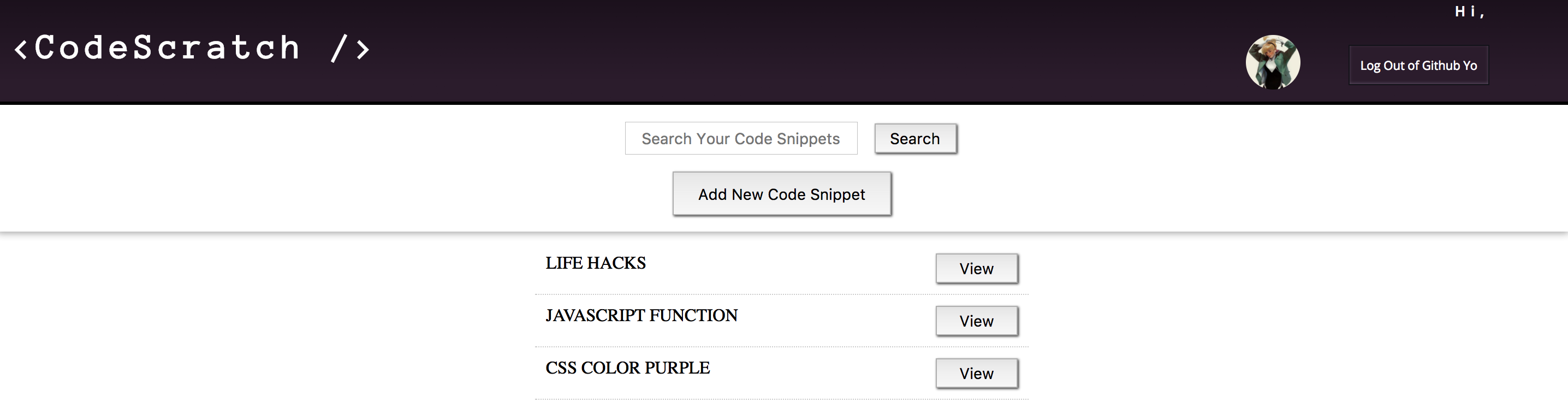Add New Code Snippet
This screenshot has height=414, width=1568.
pyautogui.click(x=781, y=193)
